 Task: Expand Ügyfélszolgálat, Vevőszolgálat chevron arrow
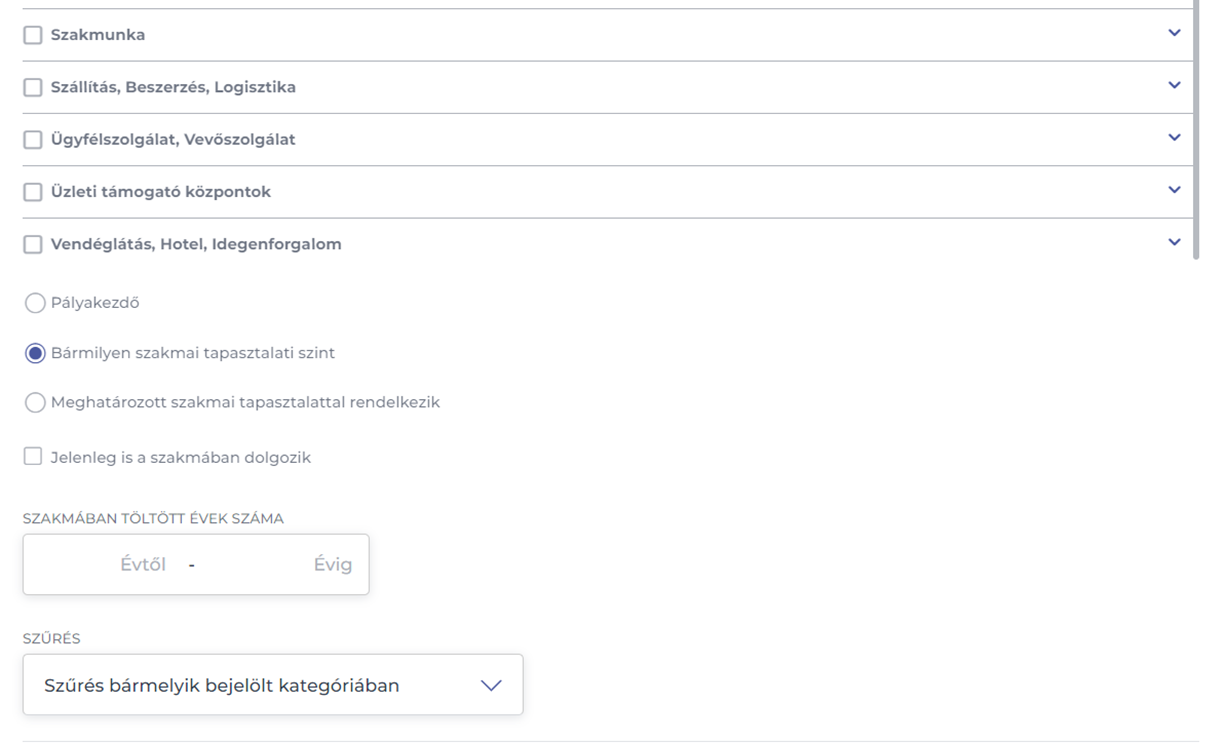tap(1174, 137)
